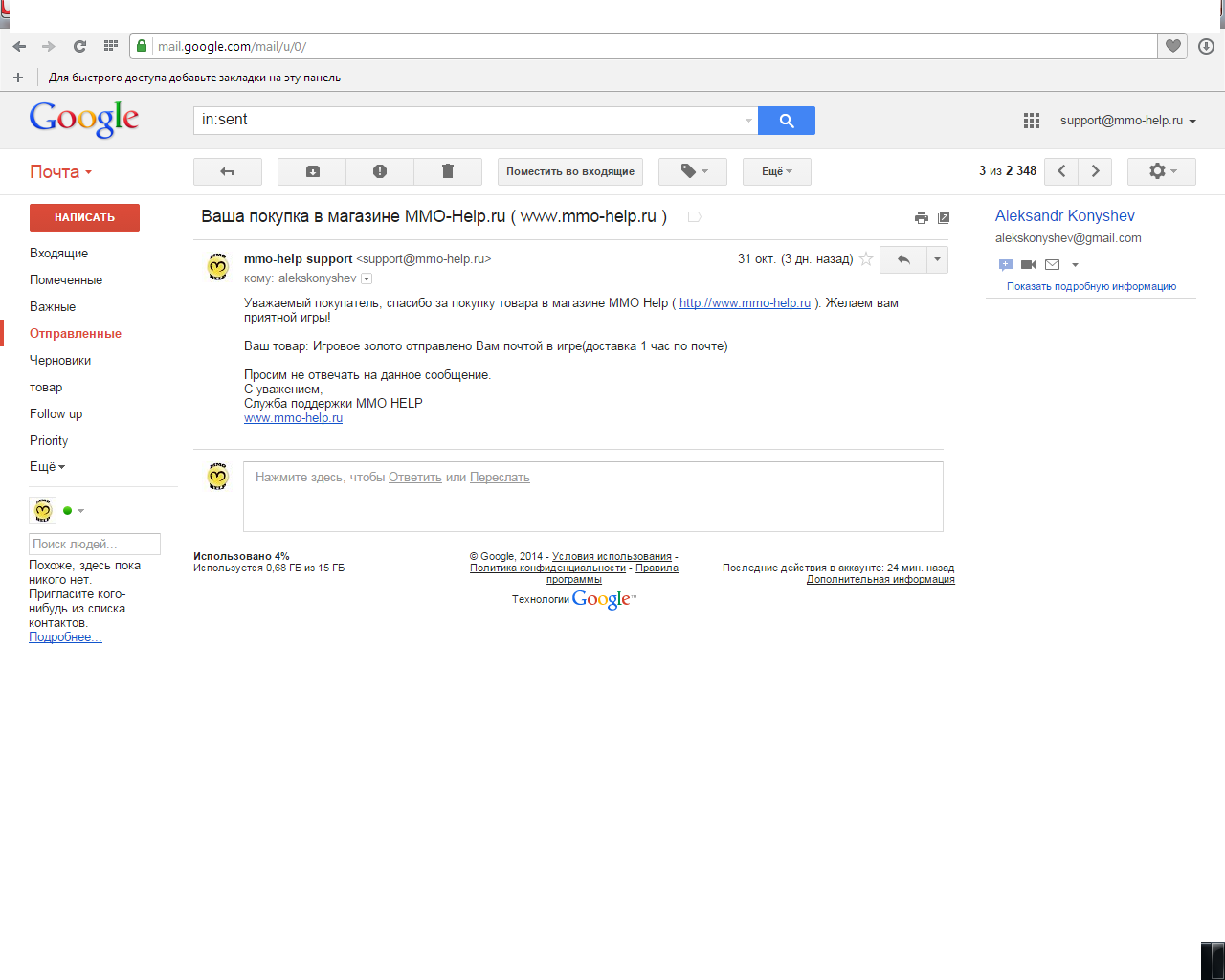Open message in new window icon

[944, 218]
